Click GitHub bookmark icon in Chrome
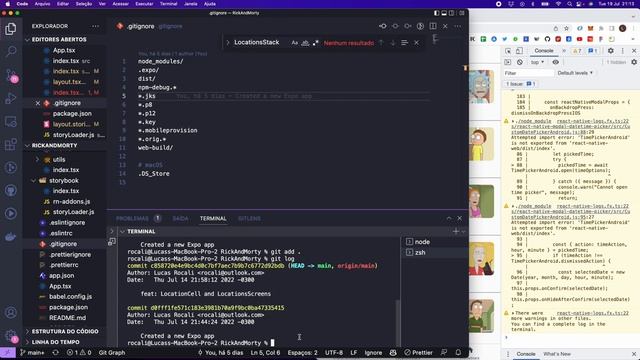Viewport: 640px width, 360px height. (x=547, y=39)
